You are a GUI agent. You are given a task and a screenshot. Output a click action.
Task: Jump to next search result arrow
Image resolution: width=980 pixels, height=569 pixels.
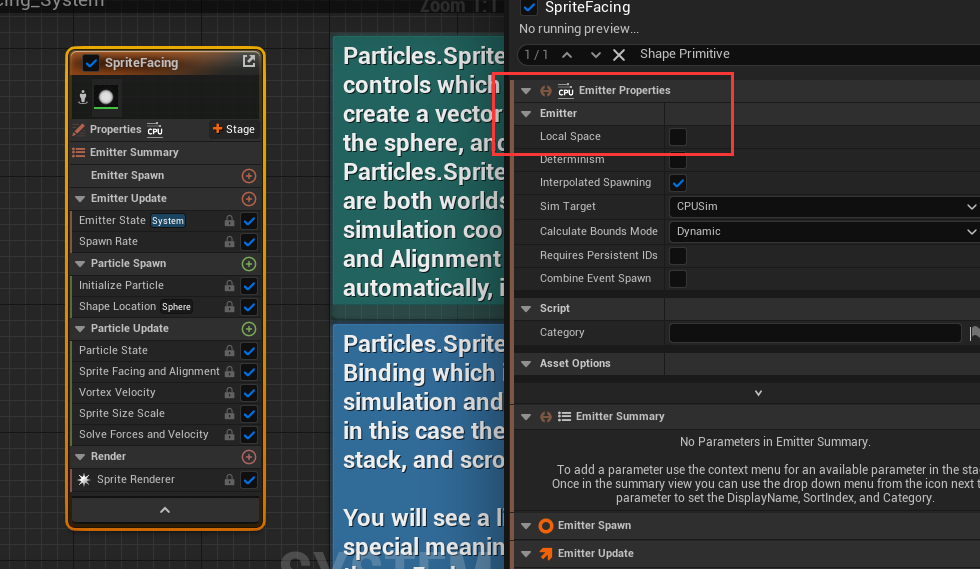click(595, 54)
